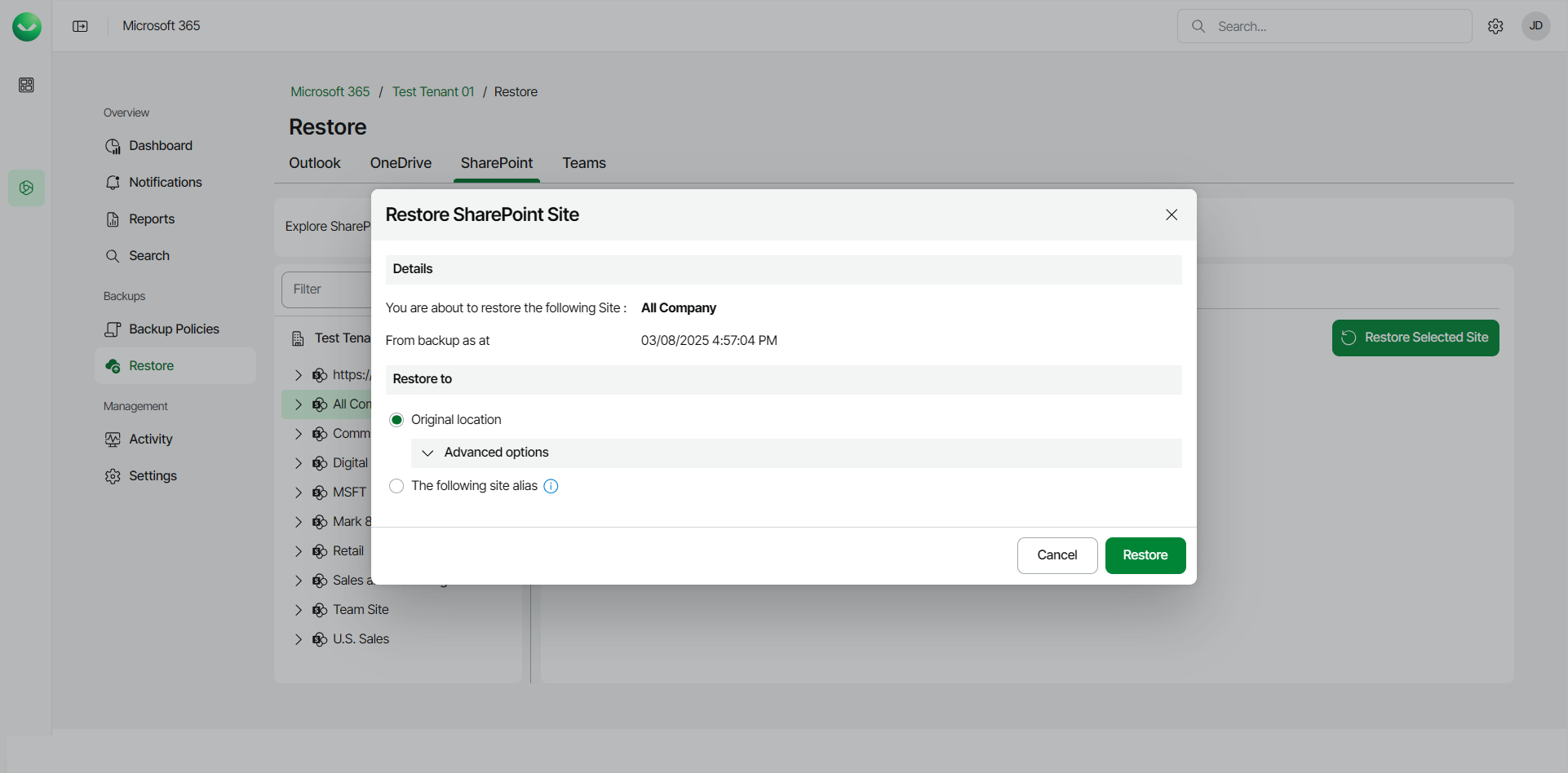1568x773 pixels.
Task: Open settings gear in top bar
Action: pyautogui.click(x=1495, y=26)
